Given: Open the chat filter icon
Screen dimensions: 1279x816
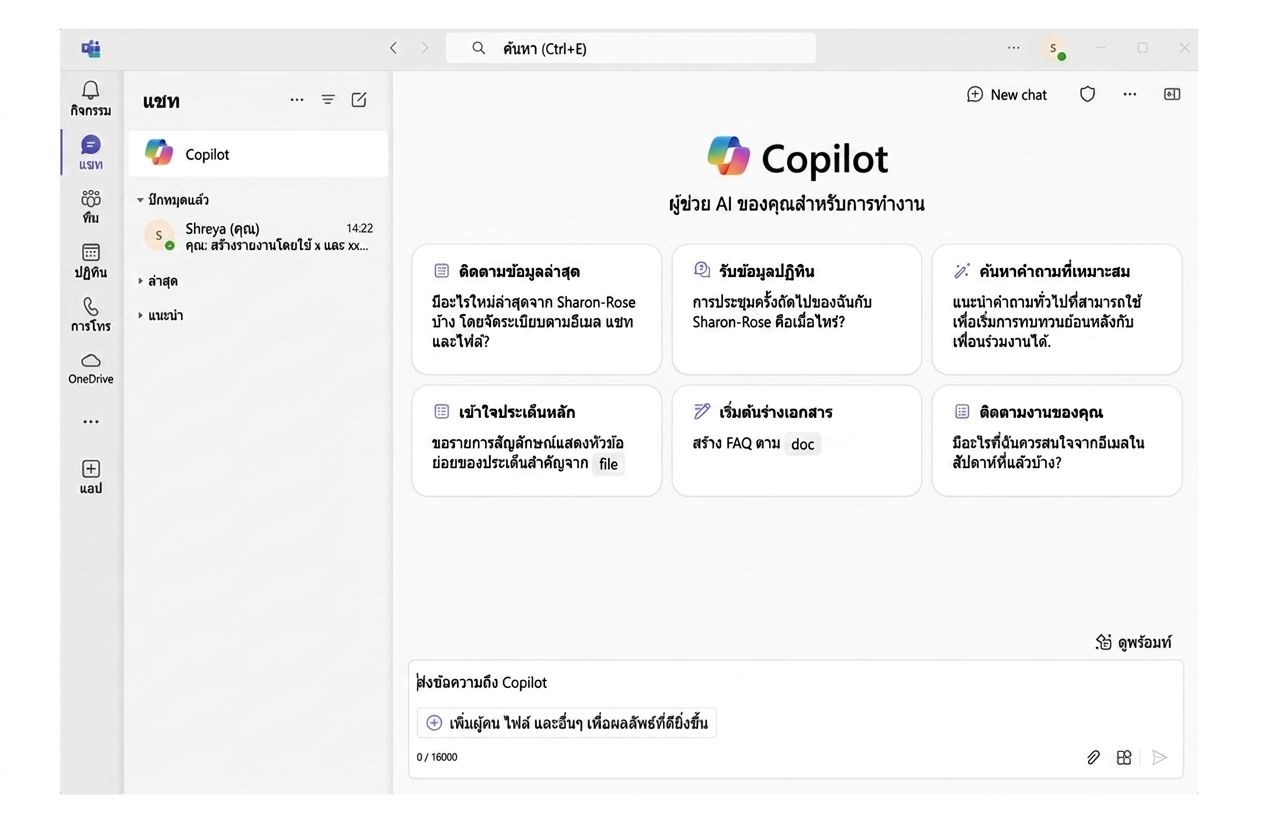Looking at the screenshot, I should pyautogui.click(x=328, y=100).
